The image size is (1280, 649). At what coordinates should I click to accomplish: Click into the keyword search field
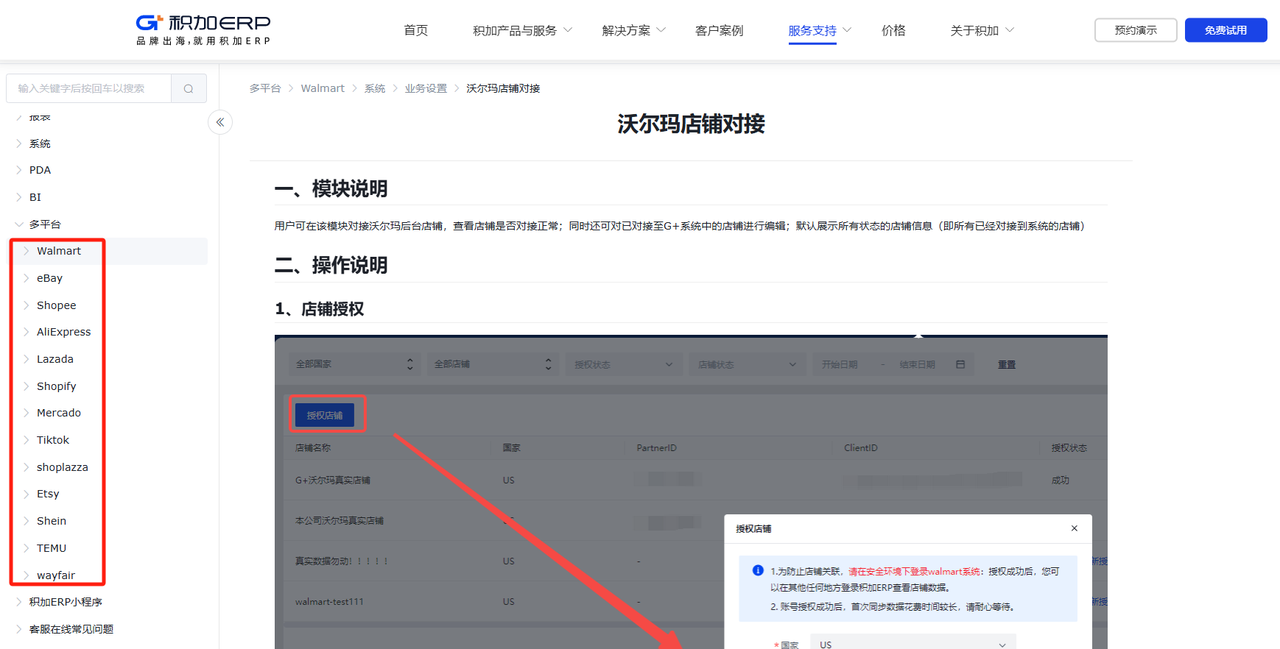coord(89,88)
